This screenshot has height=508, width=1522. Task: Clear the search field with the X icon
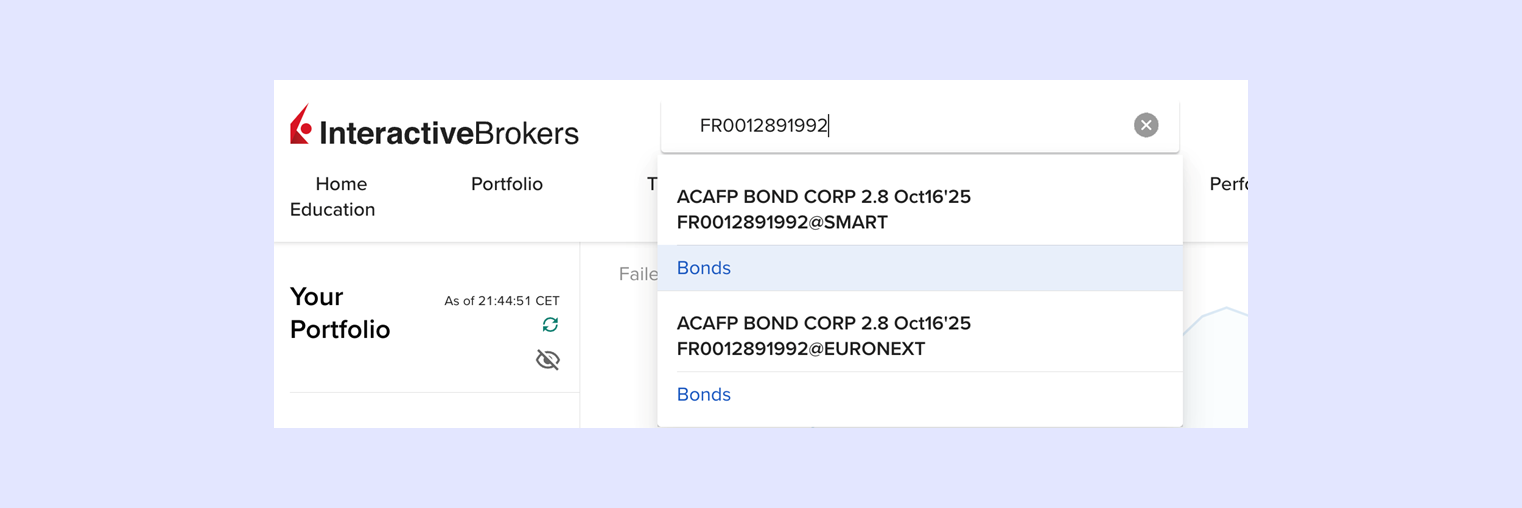[x=1146, y=125]
